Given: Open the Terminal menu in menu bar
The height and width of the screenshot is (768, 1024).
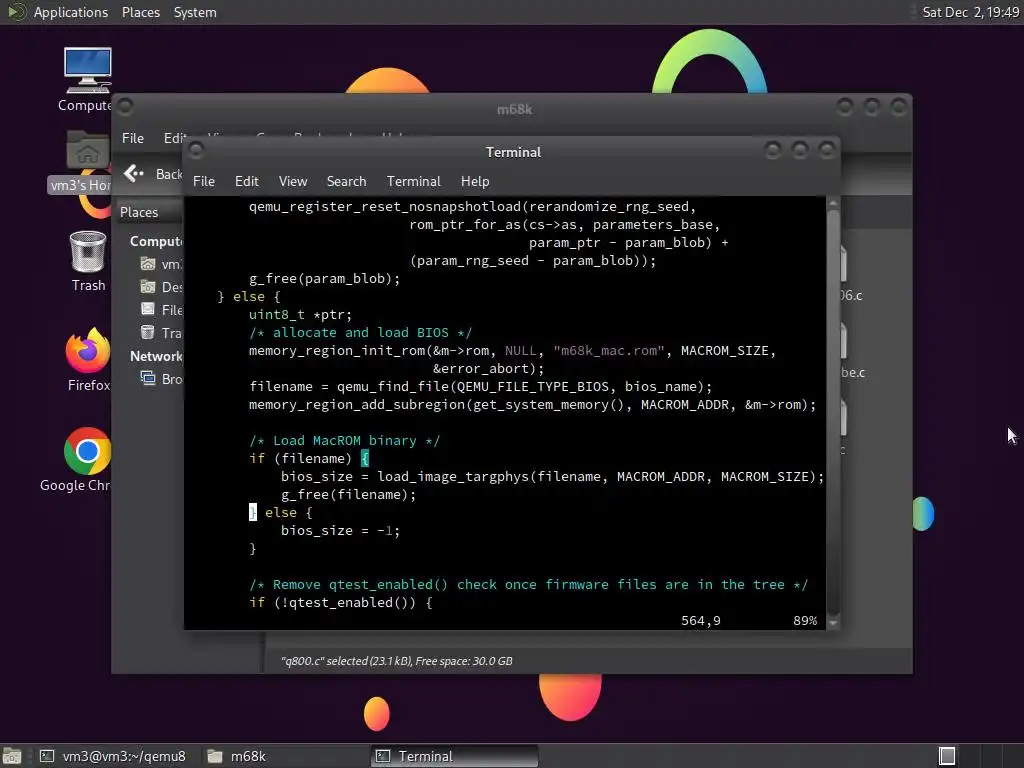Looking at the screenshot, I should [x=413, y=182].
